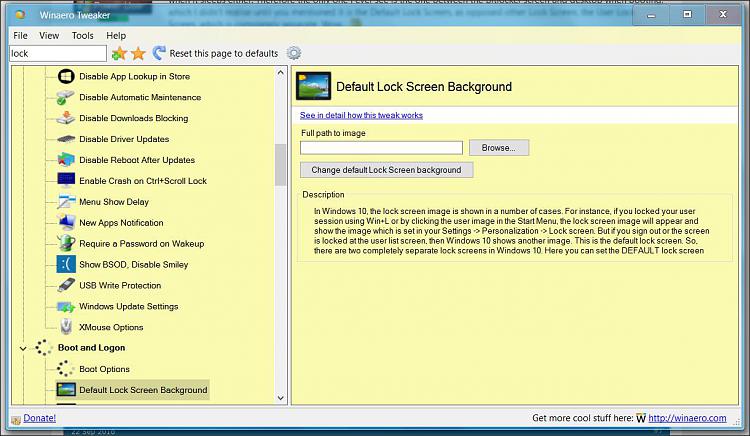
Task: Maximize the Winaero Tweaker window
Action: click(687, 15)
